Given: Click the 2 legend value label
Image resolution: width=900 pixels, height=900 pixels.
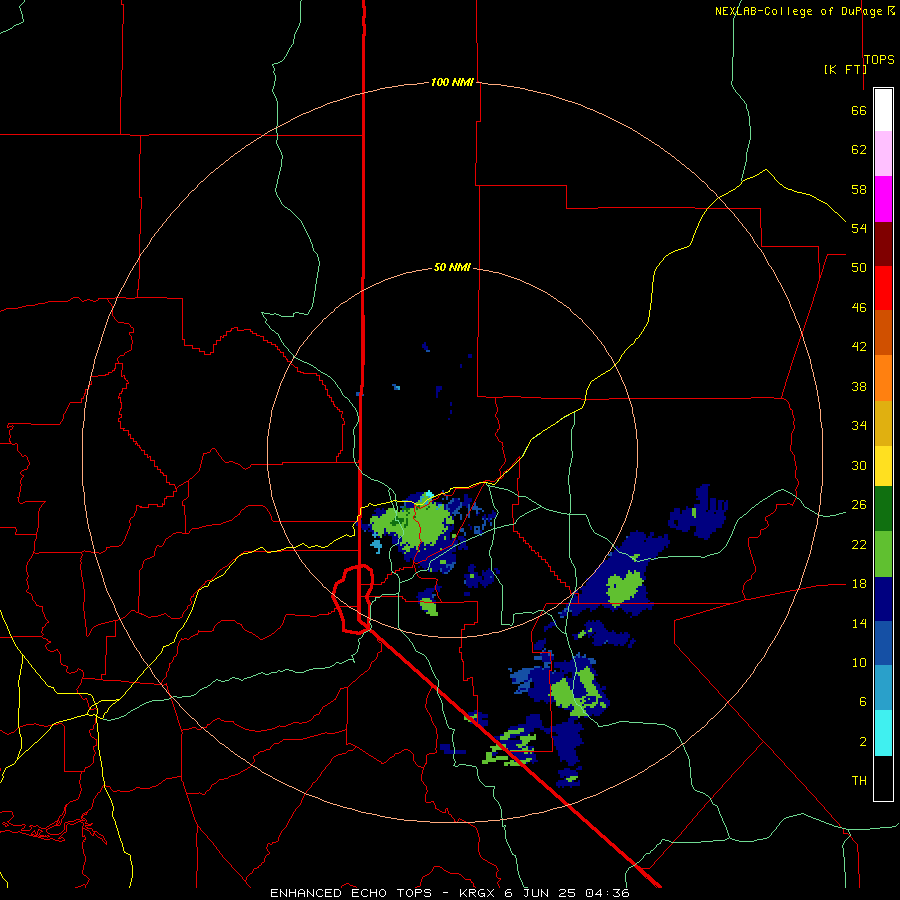Looking at the screenshot, I should (x=863, y=742).
